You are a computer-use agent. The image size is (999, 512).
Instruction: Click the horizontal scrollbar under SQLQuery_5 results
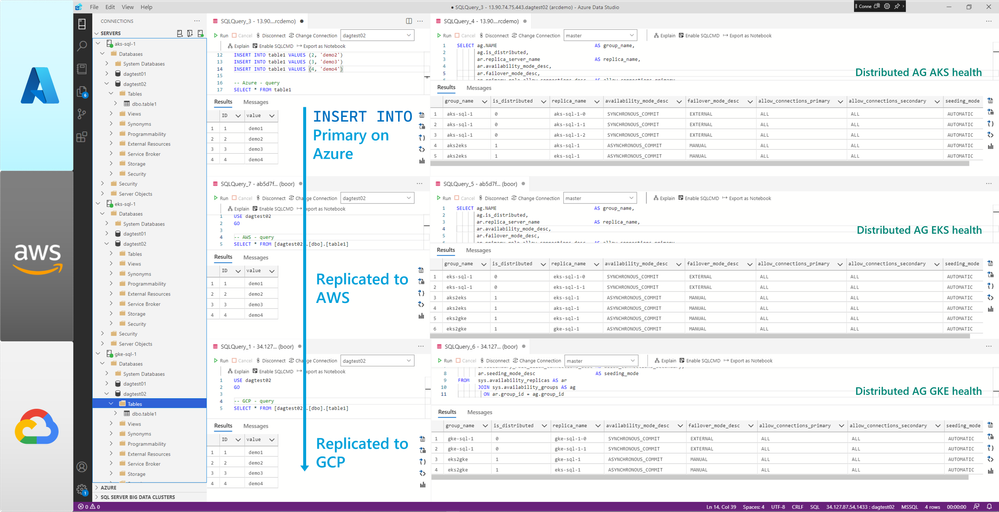(x=700, y=336)
